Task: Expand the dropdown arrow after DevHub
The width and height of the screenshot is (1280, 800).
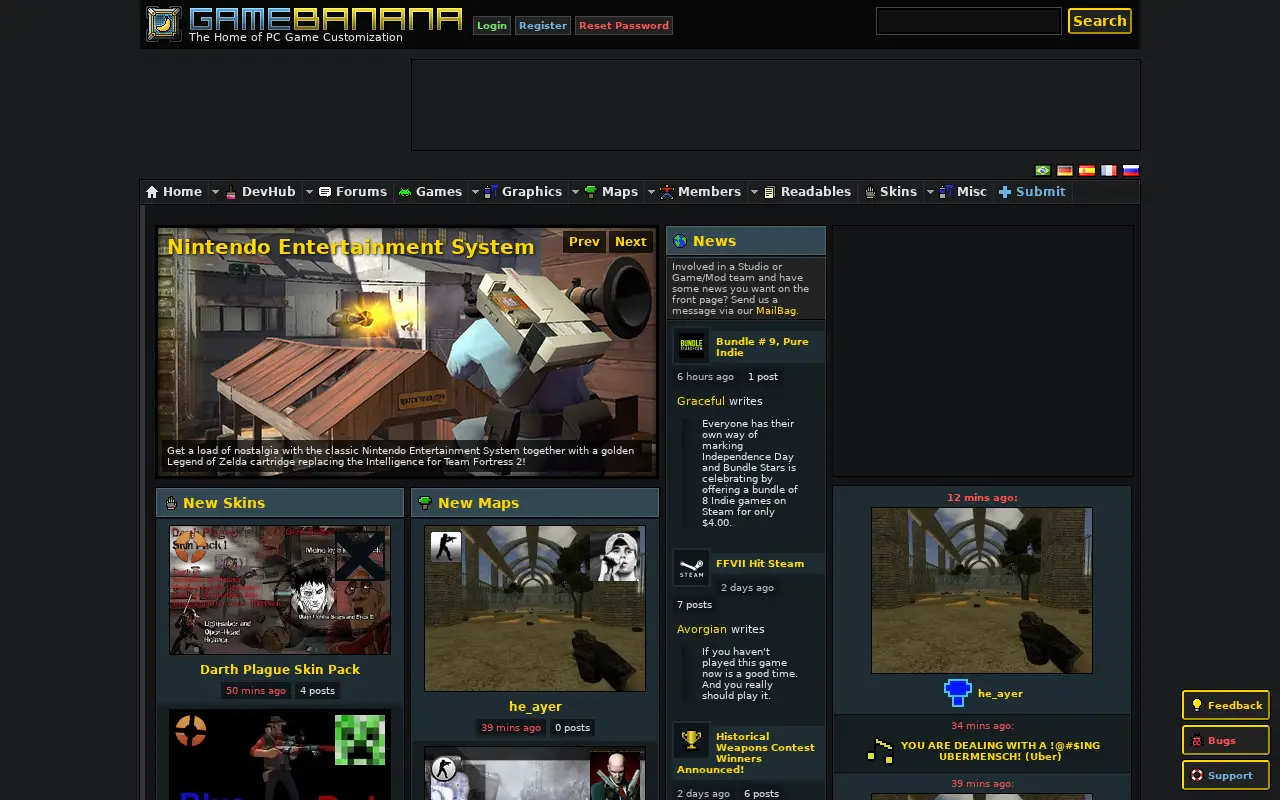Action: [309, 192]
